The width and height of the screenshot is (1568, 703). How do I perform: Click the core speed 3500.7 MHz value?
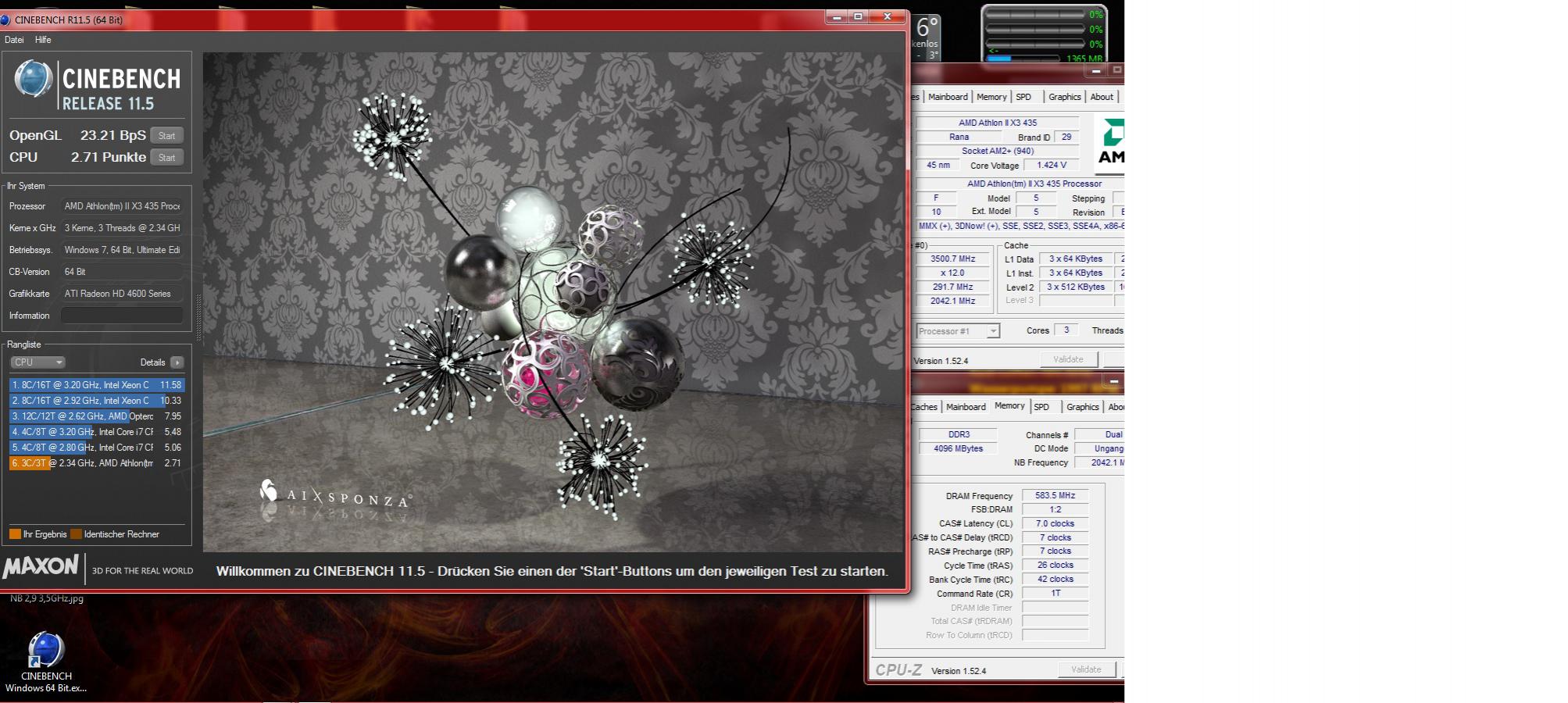(953, 259)
